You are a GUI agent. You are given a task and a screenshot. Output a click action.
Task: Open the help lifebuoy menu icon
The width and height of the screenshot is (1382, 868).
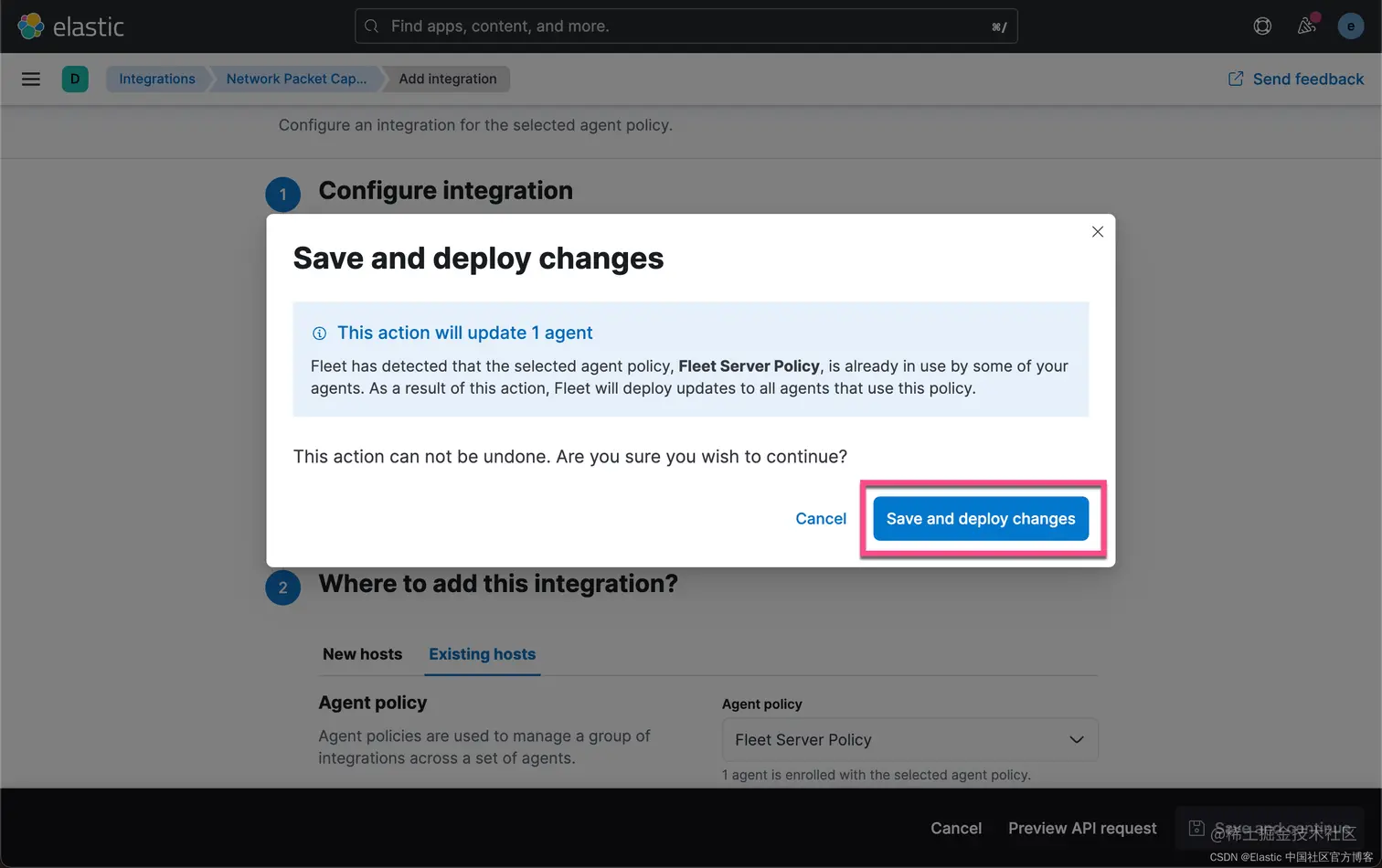coord(1262,26)
